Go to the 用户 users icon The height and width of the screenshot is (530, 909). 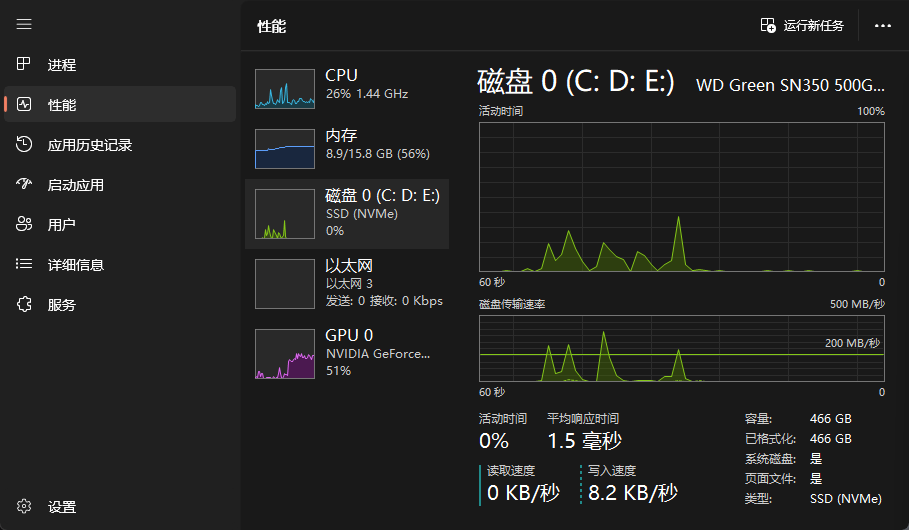tap(25, 225)
